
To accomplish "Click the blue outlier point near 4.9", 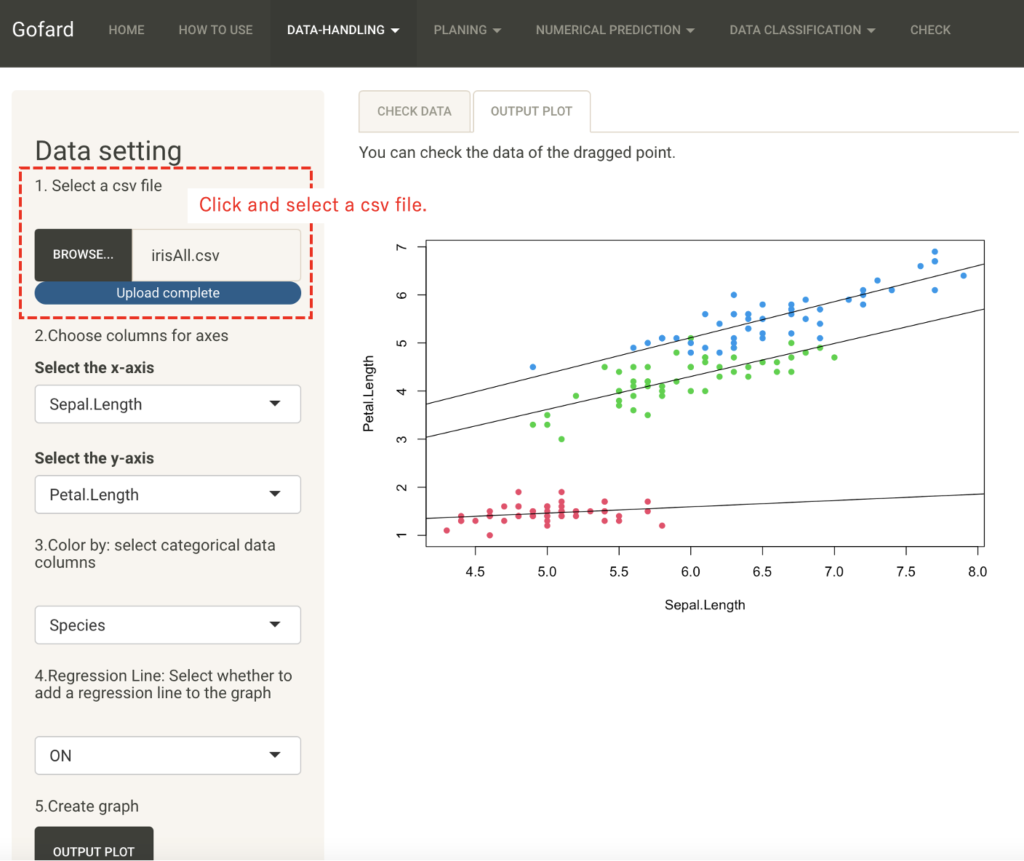I will [x=532, y=367].
